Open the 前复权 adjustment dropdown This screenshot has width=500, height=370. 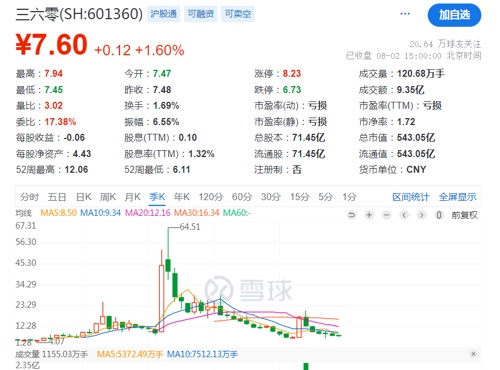coord(465,215)
